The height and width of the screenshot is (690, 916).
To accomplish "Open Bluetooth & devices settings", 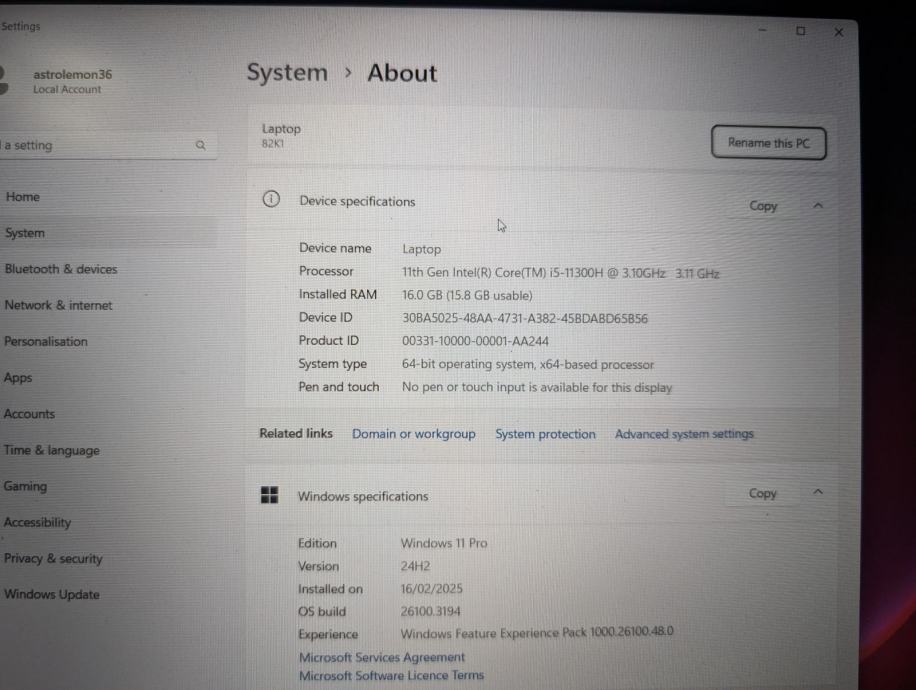I will (x=61, y=269).
